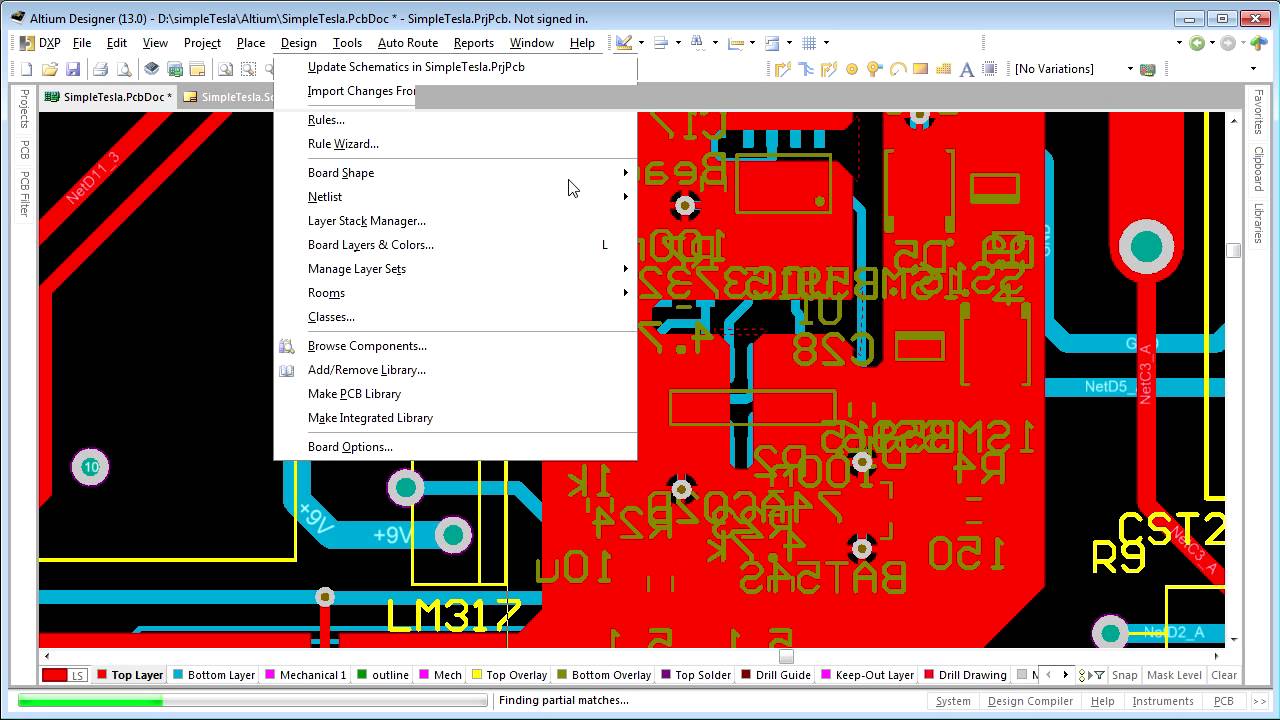Click the Clear button at bottom right
This screenshot has width=1280, height=720.
tap(1224, 675)
